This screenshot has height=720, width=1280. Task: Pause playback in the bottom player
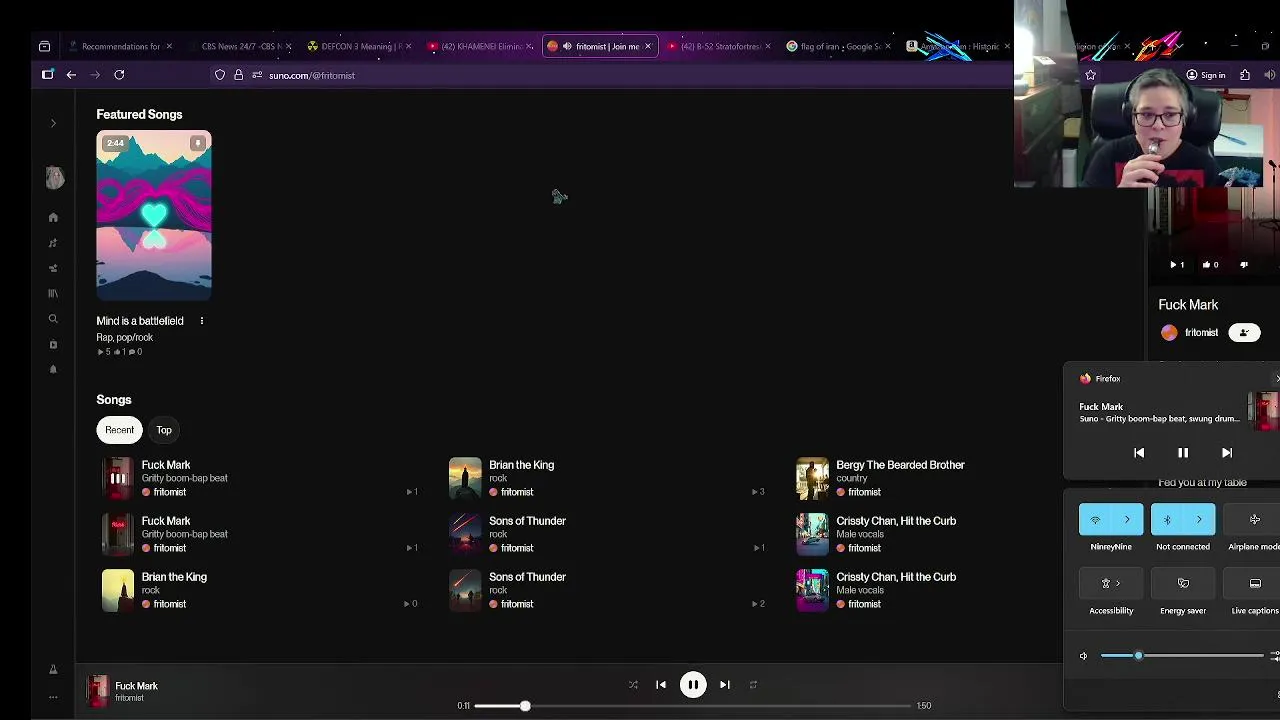point(693,685)
